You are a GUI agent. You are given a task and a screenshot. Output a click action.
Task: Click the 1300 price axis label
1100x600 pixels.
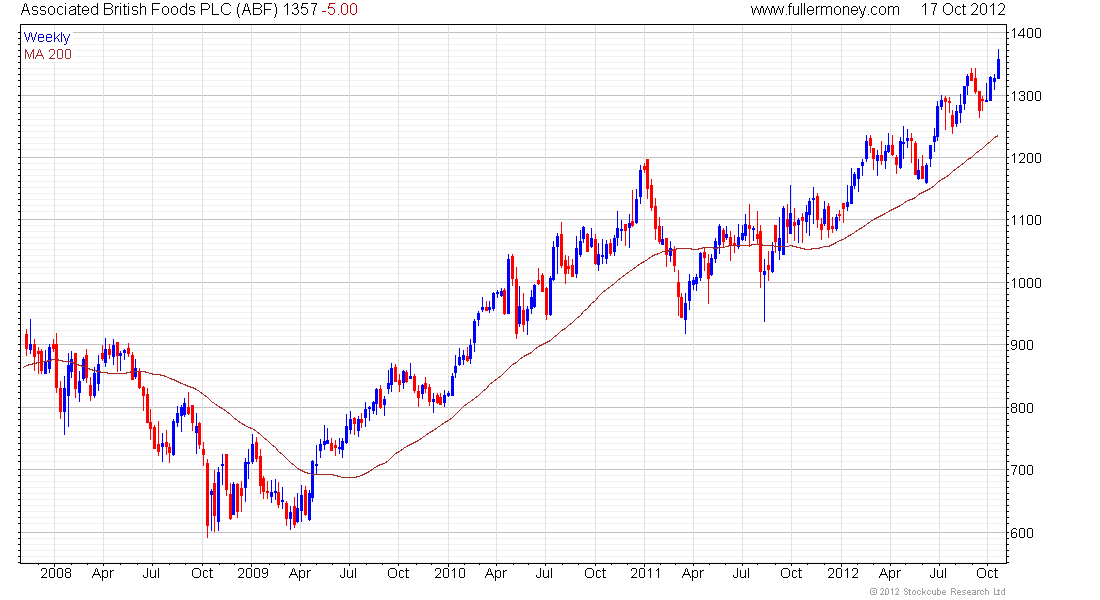point(1026,96)
